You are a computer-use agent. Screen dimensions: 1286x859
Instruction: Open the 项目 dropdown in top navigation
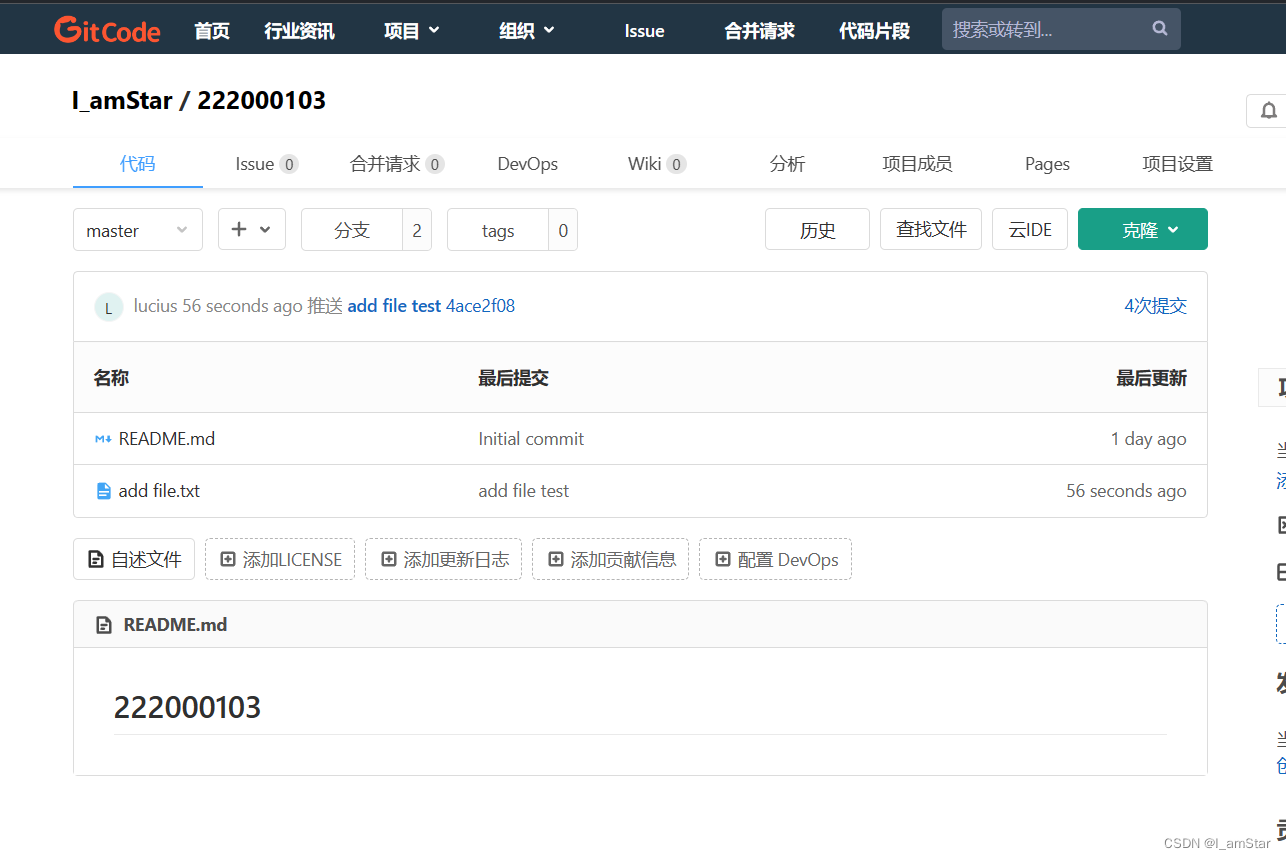click(x=412, y=31)
